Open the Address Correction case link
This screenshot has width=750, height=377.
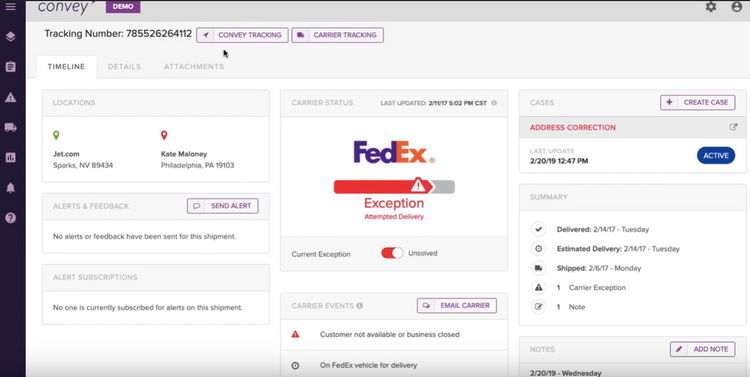(x=573, y=128)
